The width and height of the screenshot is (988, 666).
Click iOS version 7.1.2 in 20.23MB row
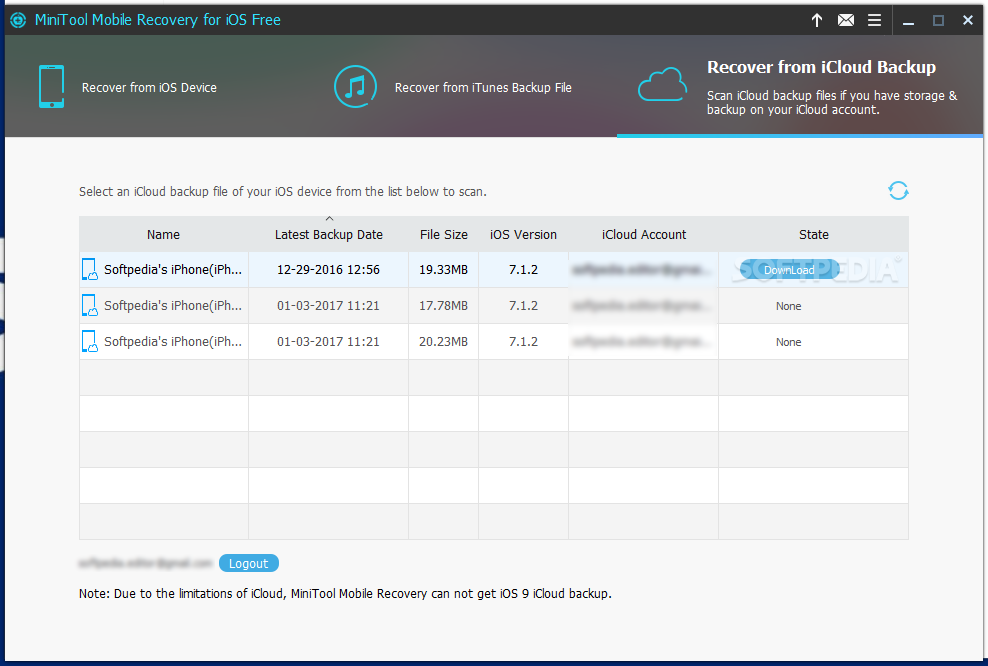click(x=524, y=342)
